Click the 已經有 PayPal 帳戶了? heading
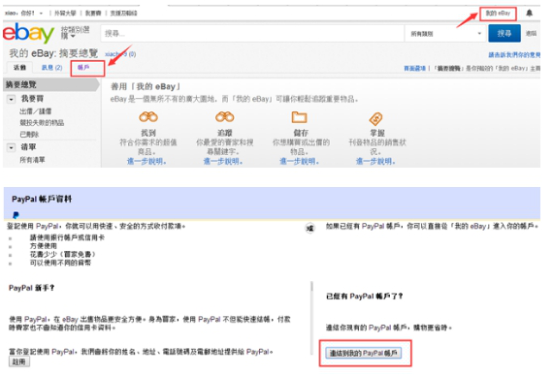 [365, 296]
